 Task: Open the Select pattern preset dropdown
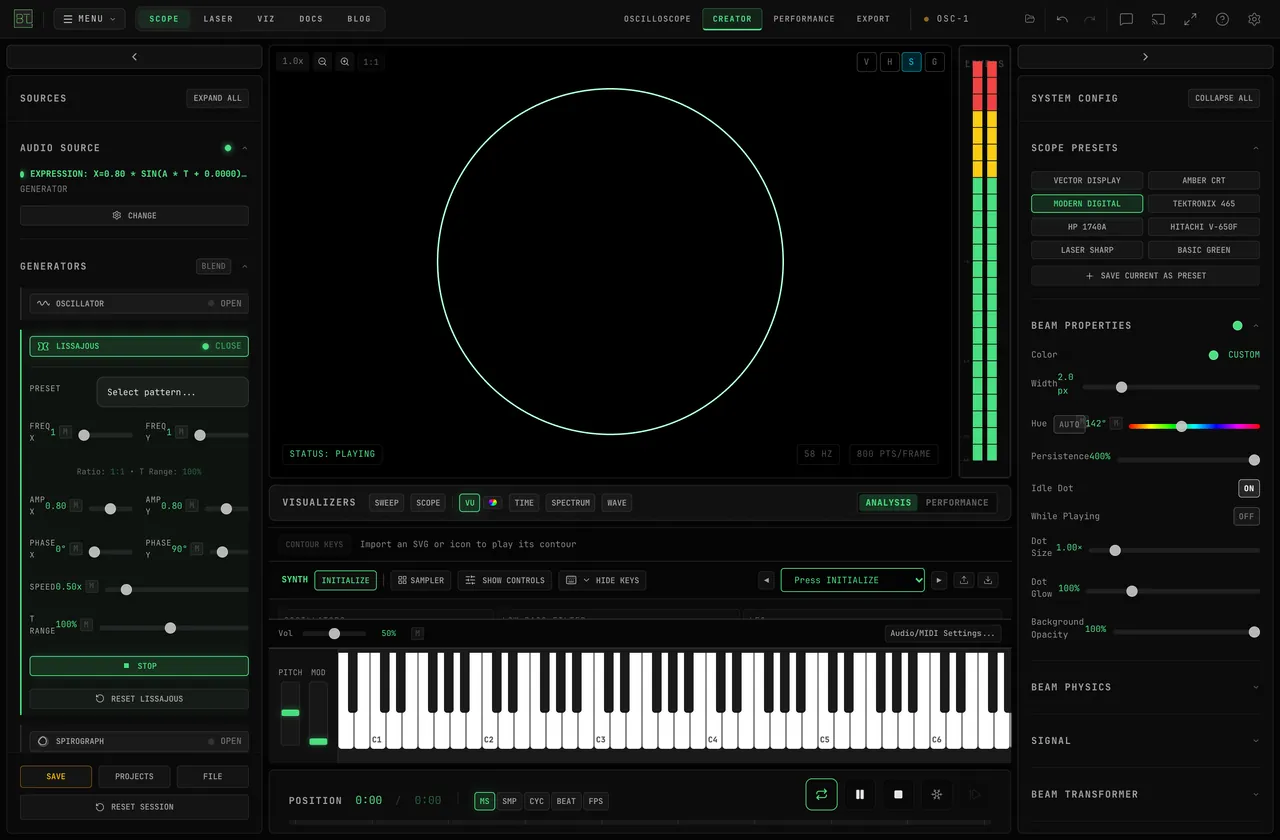173,392
